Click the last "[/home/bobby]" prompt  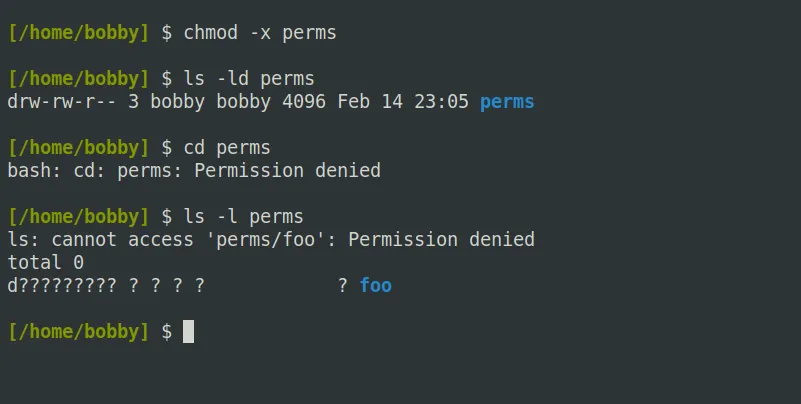point(78,332)
